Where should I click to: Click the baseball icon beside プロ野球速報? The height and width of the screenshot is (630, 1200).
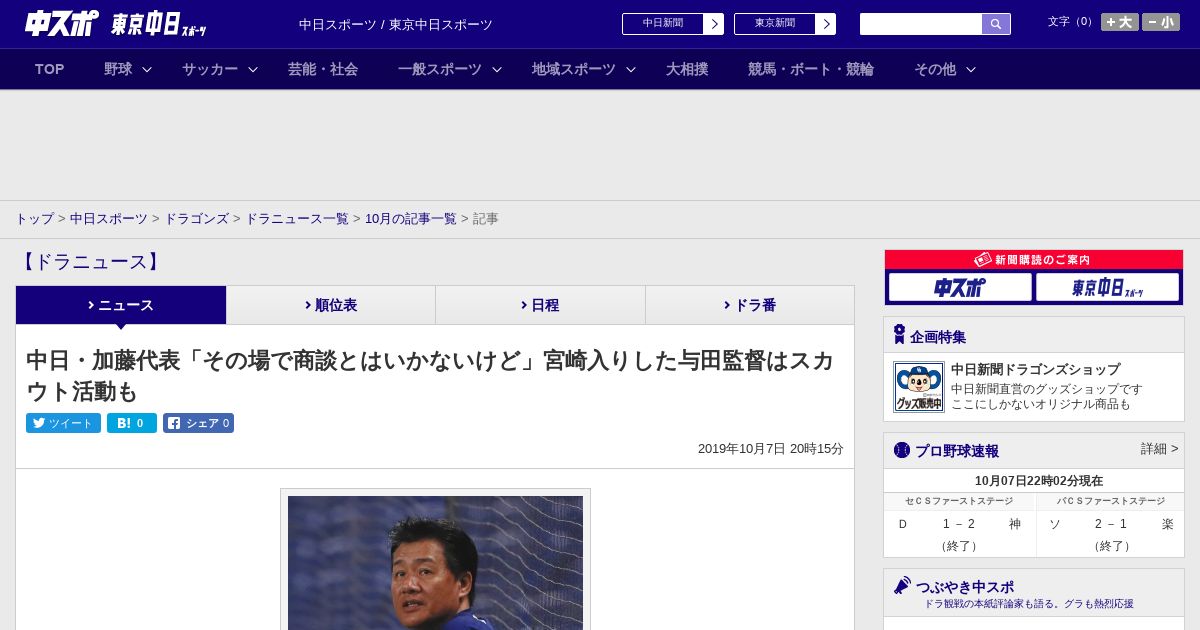click(902, 450)
